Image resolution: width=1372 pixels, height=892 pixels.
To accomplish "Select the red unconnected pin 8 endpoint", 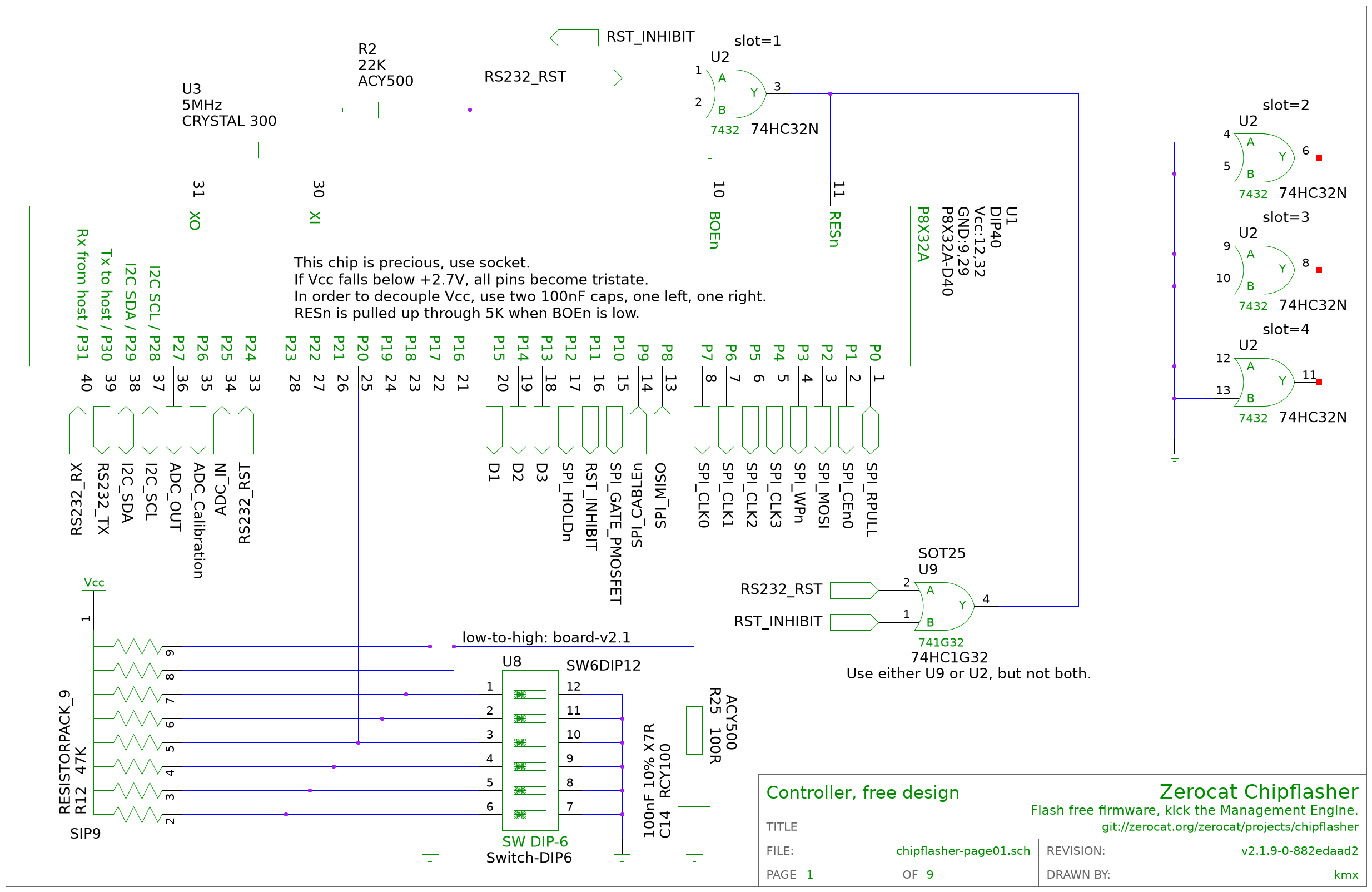I will pos(1319,270).
